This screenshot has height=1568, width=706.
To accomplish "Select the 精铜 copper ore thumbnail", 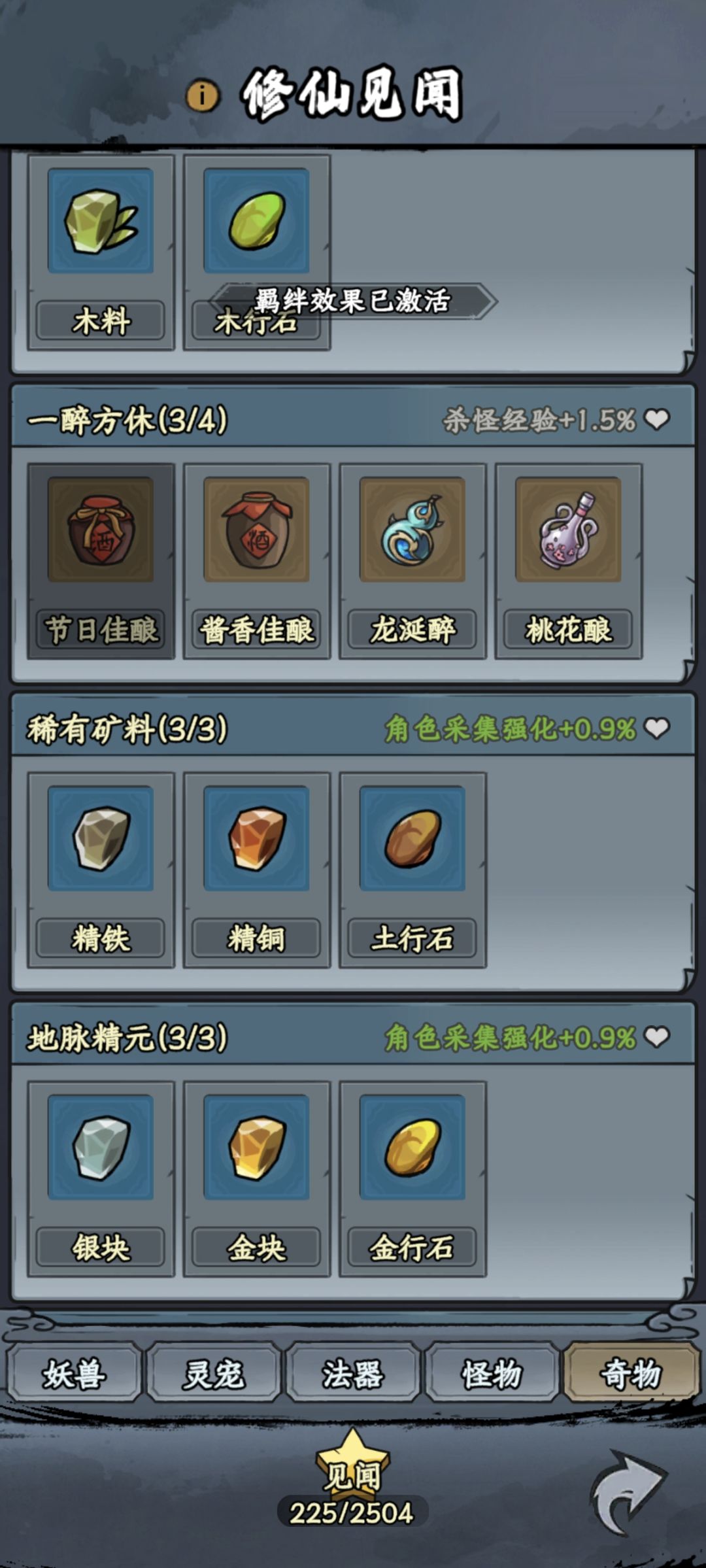I will pos(256,838).
